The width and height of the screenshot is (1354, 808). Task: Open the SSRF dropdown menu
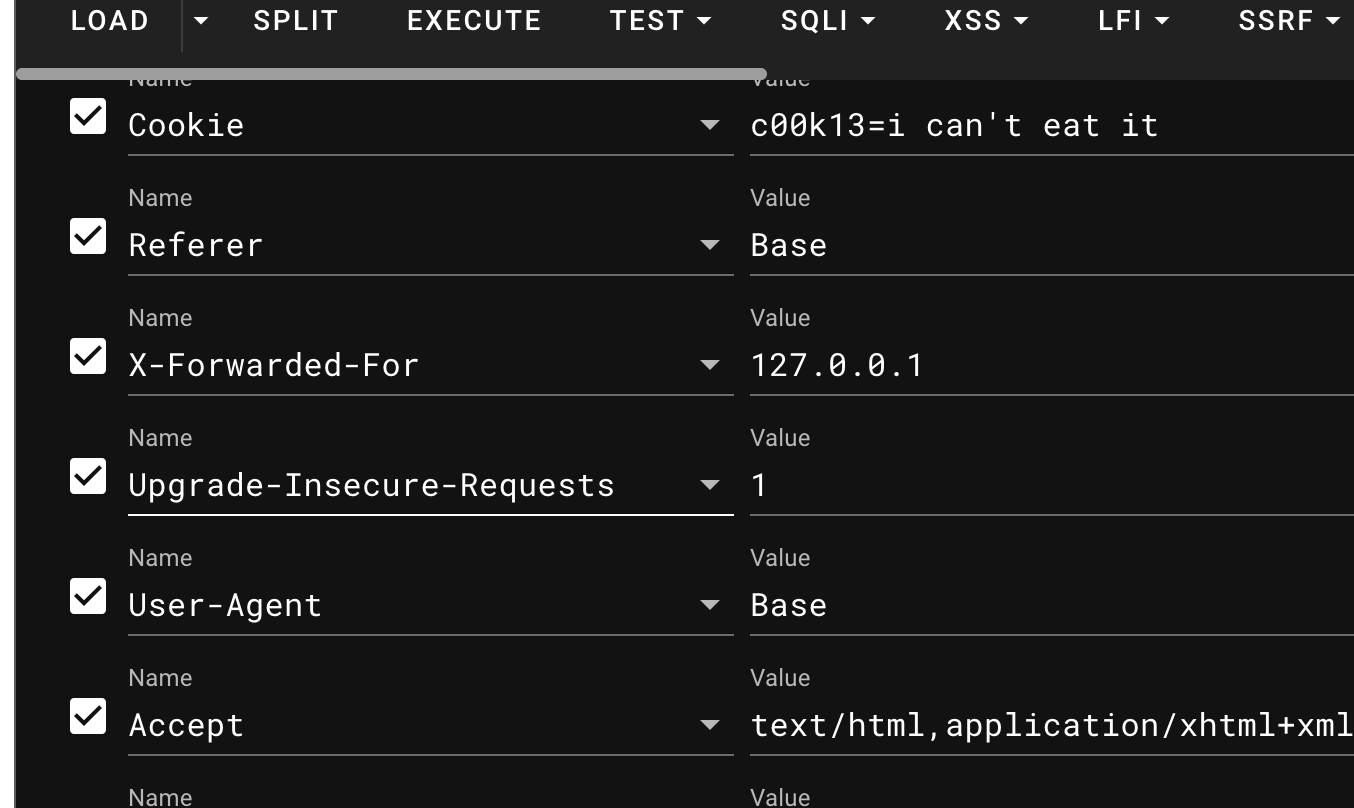[x=1288, y=21]
